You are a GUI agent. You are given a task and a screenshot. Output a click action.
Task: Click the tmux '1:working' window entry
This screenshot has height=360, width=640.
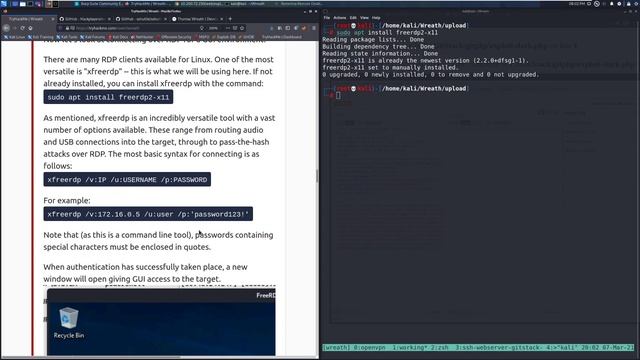[x=411, y=348]
